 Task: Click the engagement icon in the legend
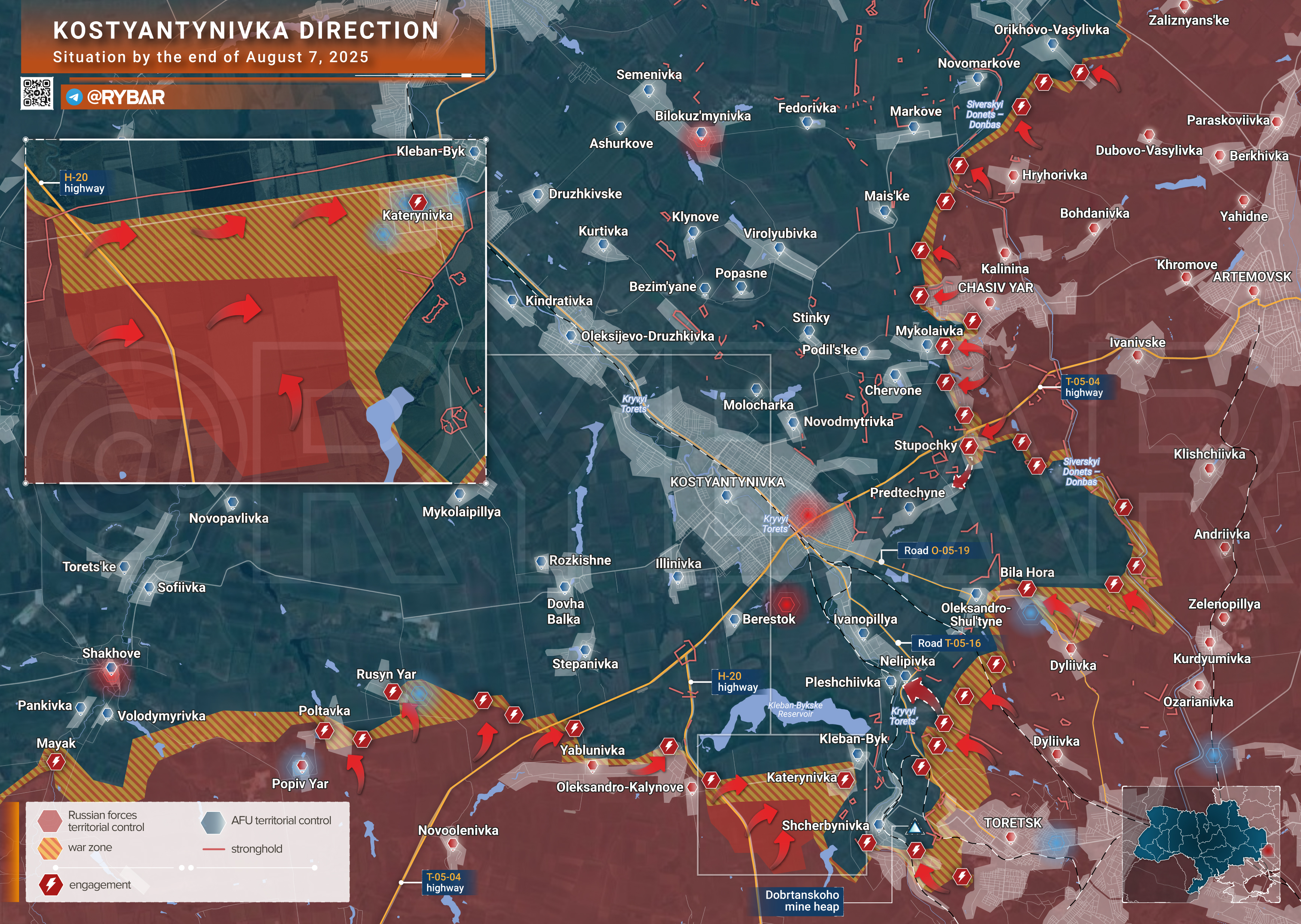(50, 885)
